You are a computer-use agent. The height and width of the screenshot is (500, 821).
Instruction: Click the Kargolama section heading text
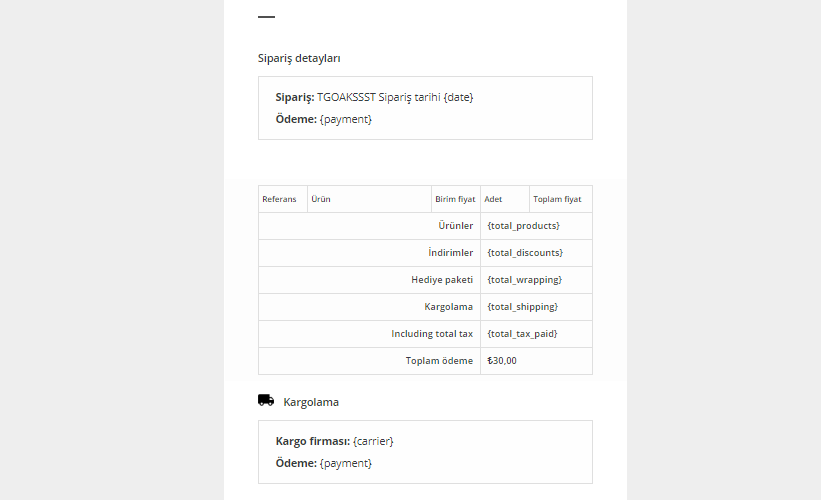tap(311, 402)
